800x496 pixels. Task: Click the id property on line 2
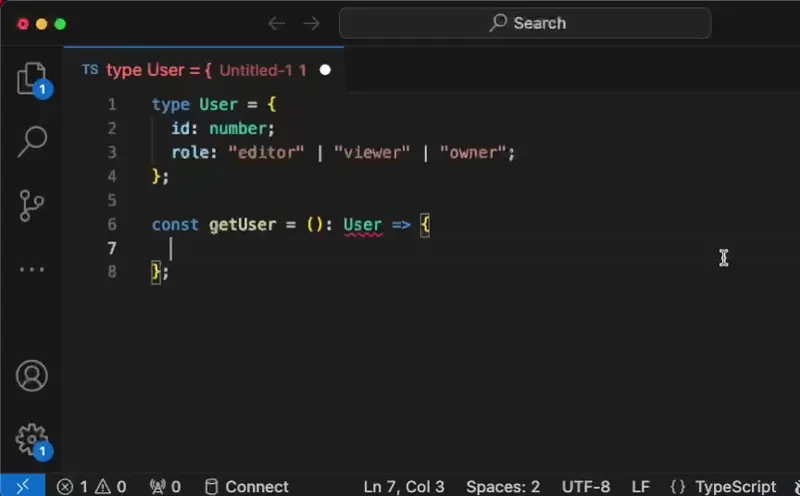click(180, 129)
